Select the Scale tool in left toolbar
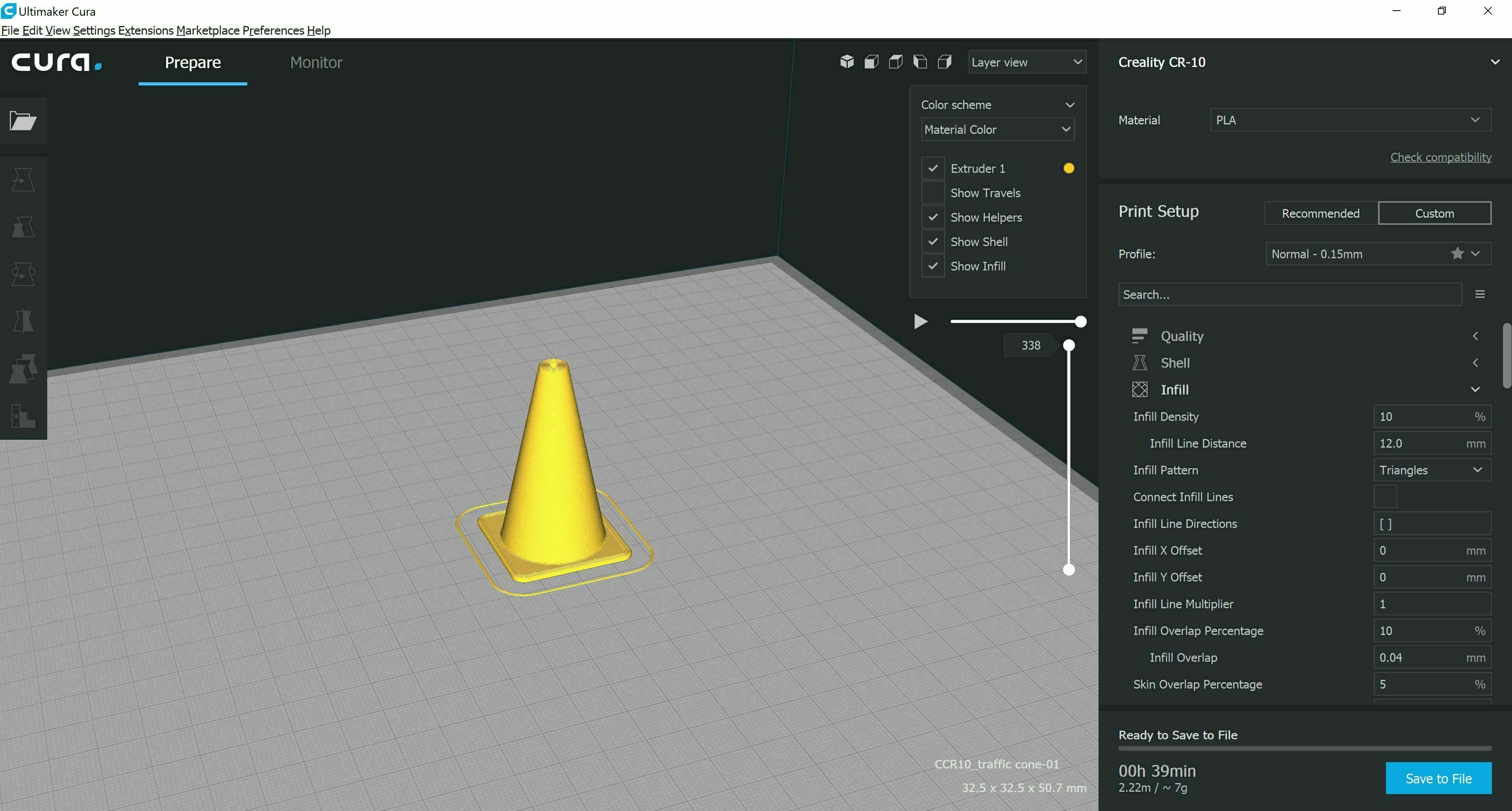 [x=23, y=226]
